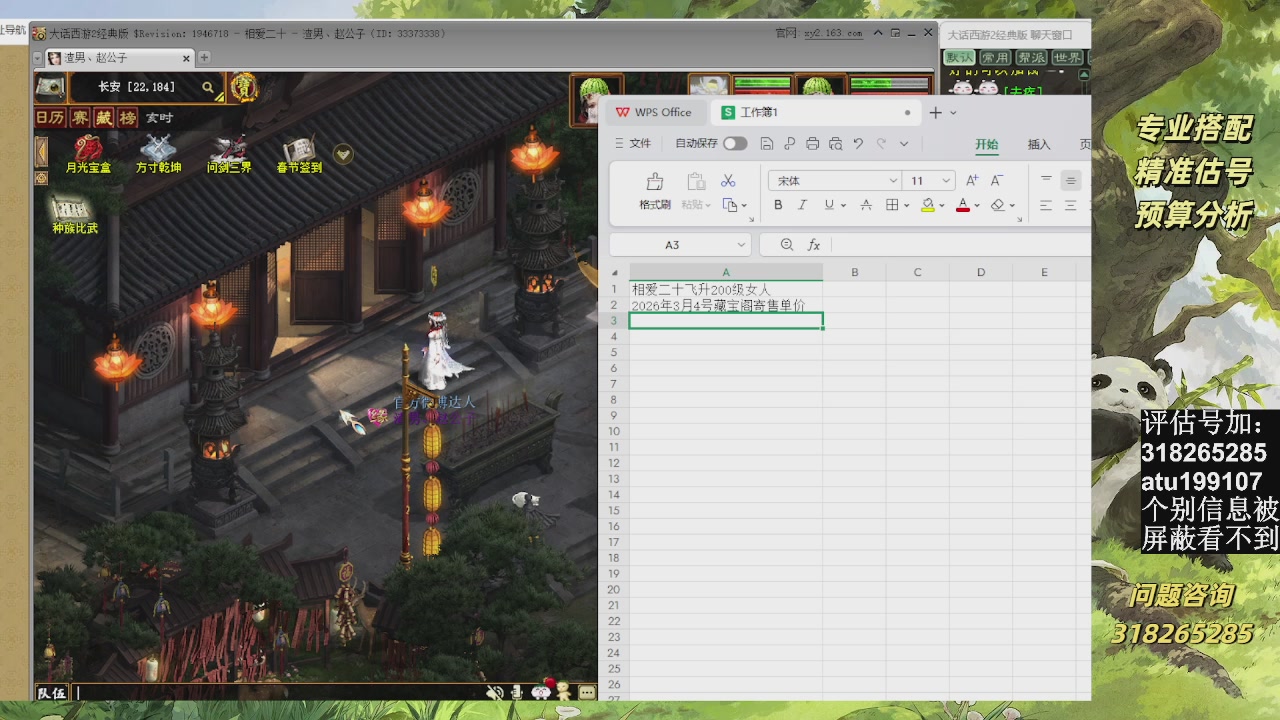Click the print icon in quick access bar
The image size is (1280, 720).
[812, 143]
